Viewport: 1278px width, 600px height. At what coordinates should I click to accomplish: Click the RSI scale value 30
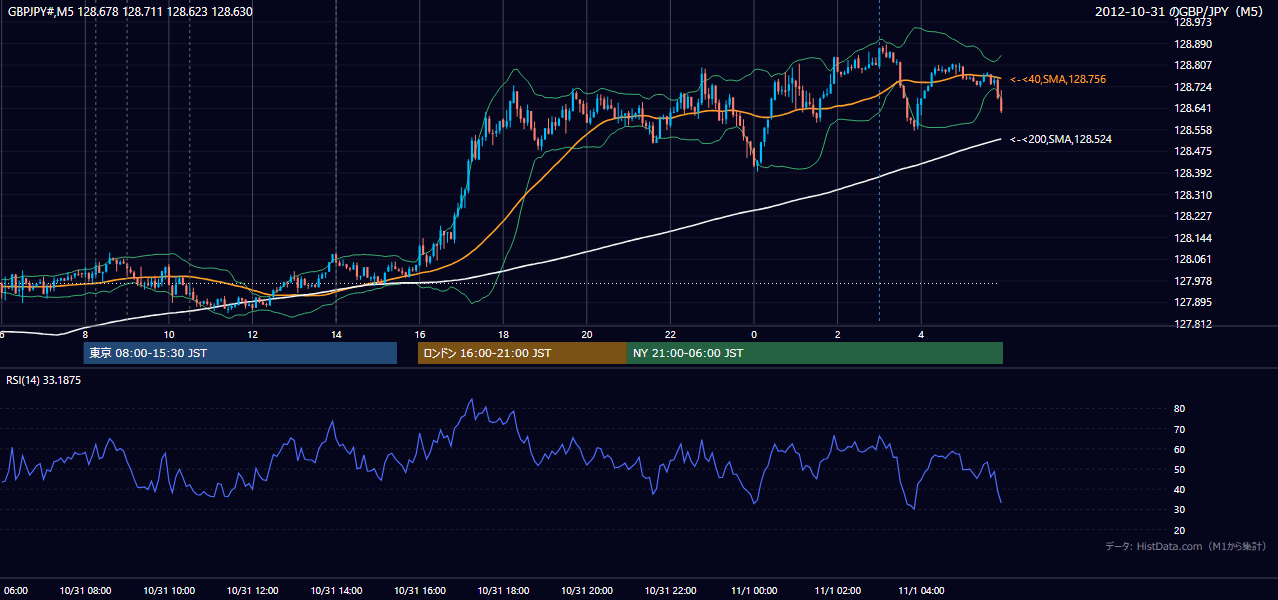[1180, 510]
